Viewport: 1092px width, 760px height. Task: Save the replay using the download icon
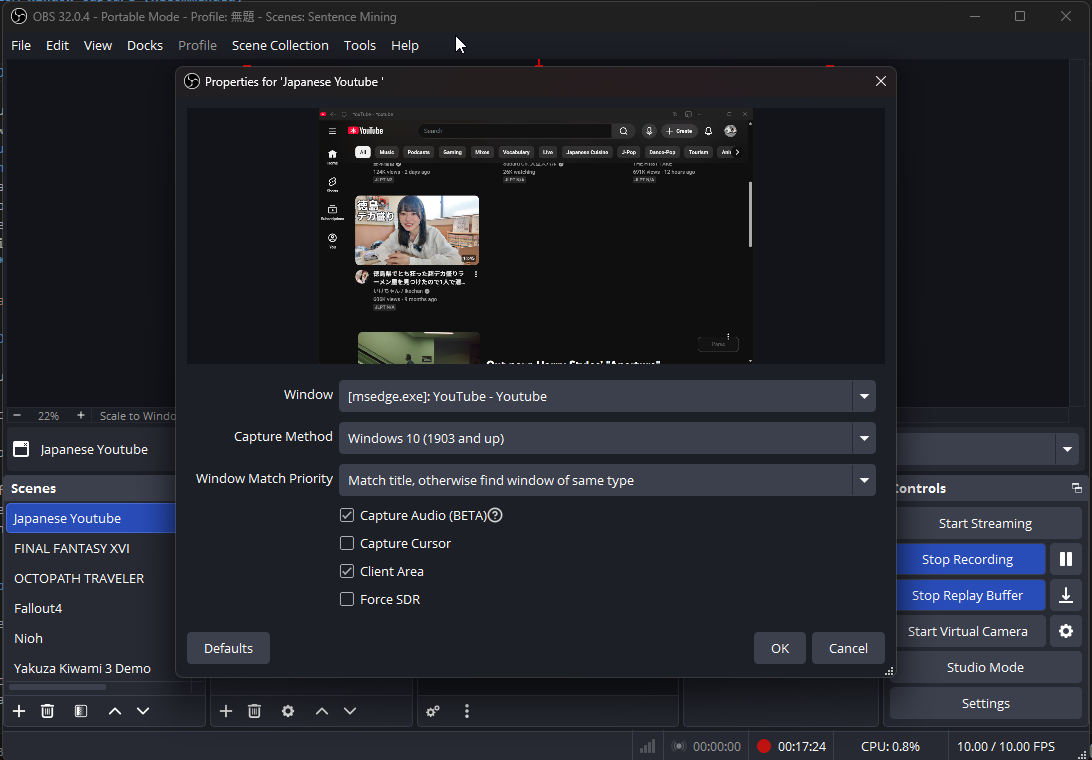point(1066,594)
